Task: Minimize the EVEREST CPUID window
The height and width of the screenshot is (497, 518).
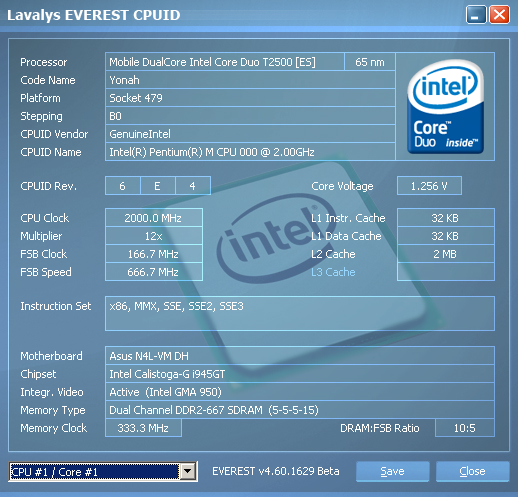Action: 476,15
